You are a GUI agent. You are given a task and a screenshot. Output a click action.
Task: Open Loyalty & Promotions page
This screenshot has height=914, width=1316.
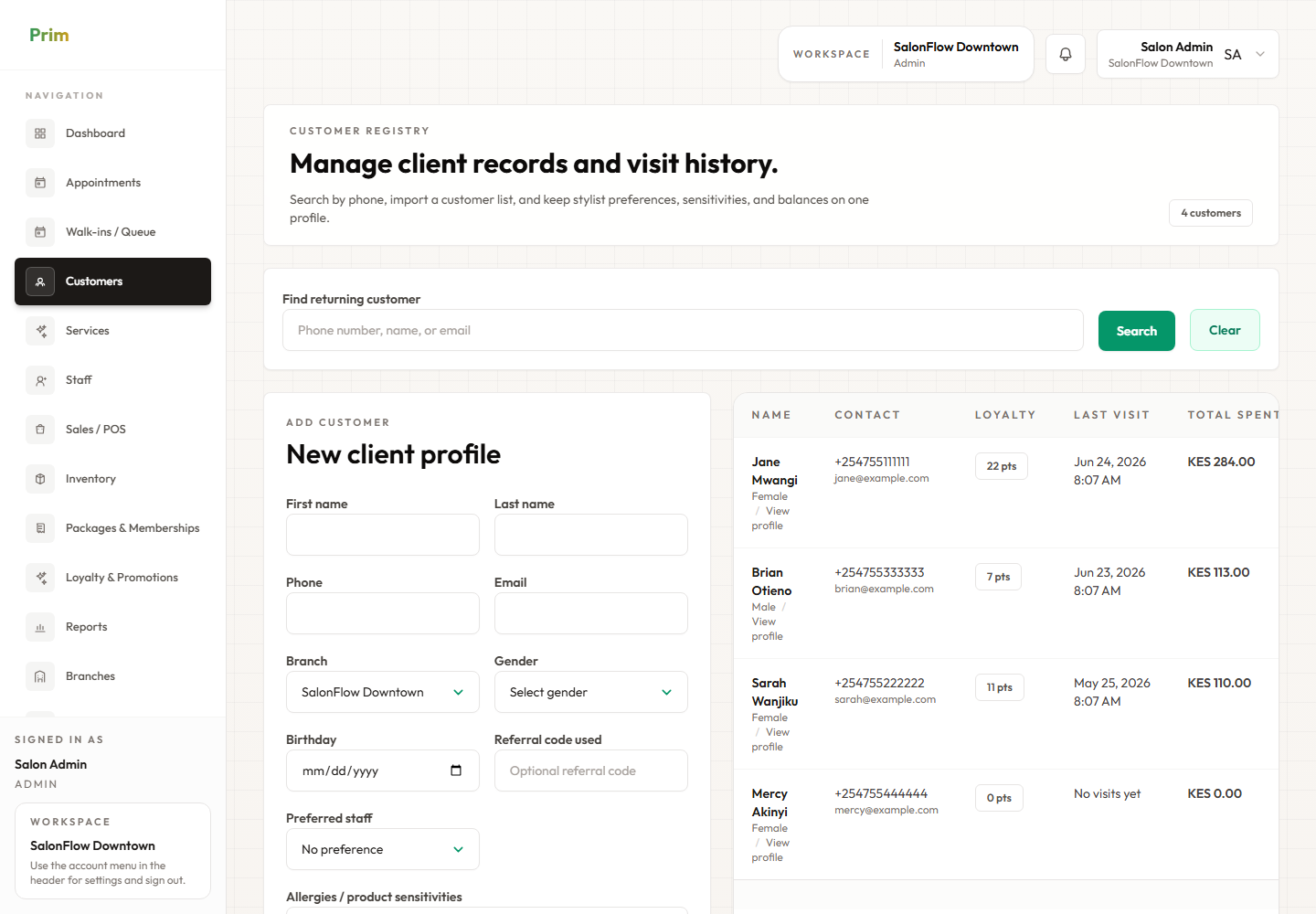pos(112,578)
